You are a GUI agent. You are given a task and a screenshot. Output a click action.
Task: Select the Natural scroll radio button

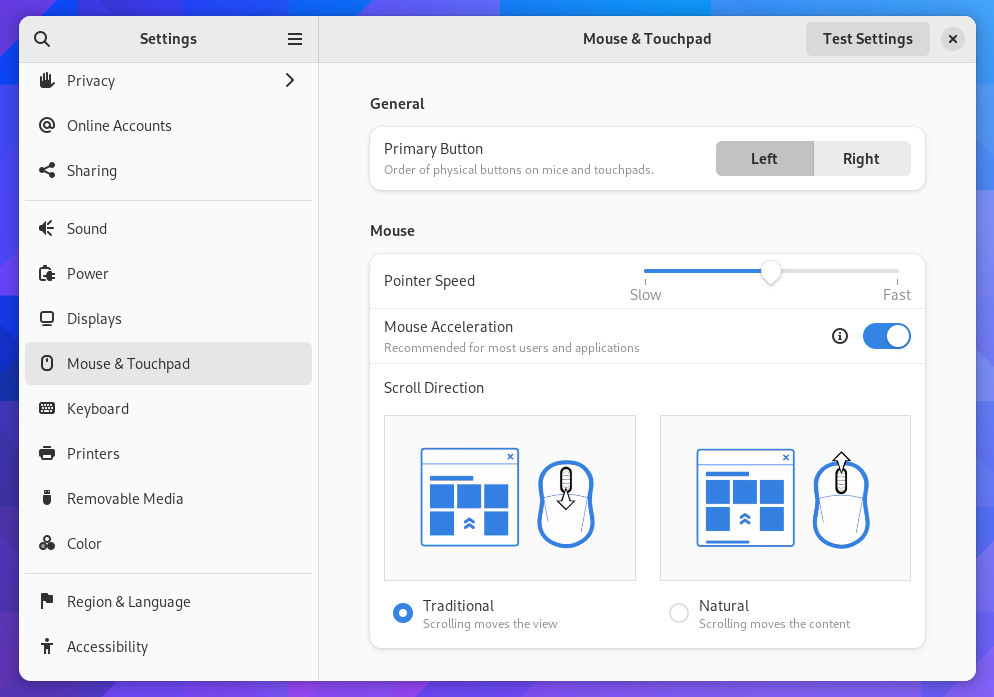[x=679, y=613]
